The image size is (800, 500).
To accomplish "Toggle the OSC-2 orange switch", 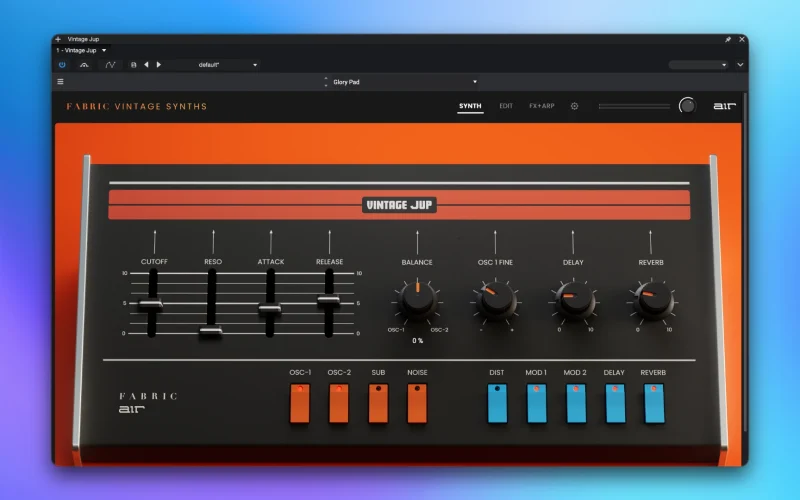I will click(339, 404).
